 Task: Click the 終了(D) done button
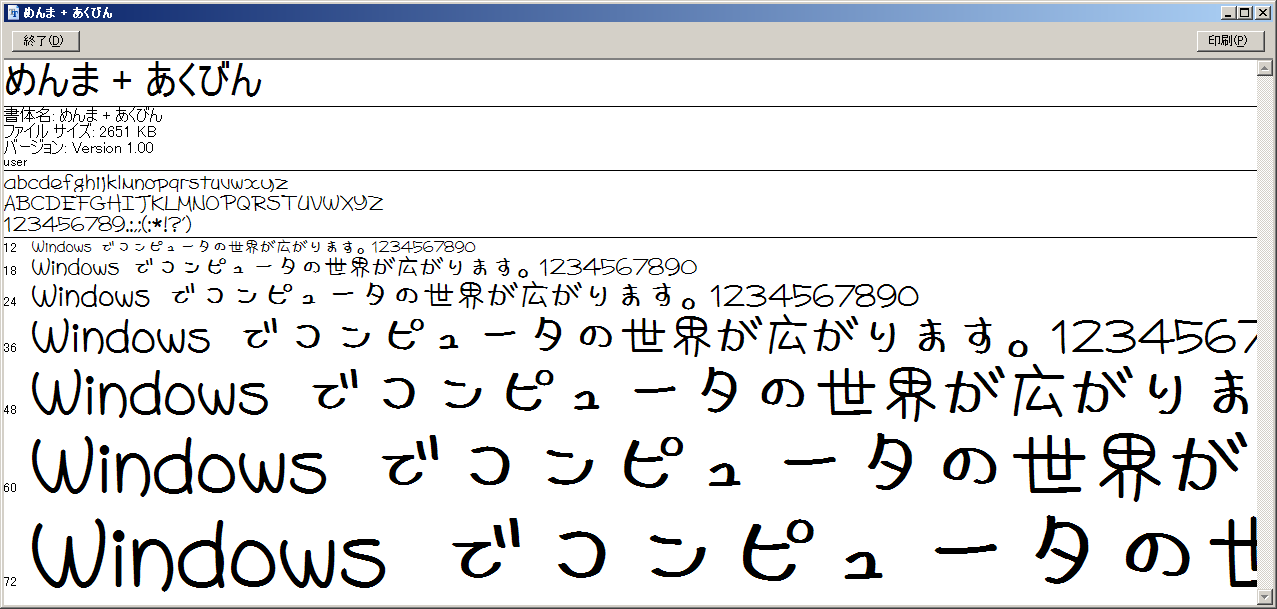(x=46, y=41)
